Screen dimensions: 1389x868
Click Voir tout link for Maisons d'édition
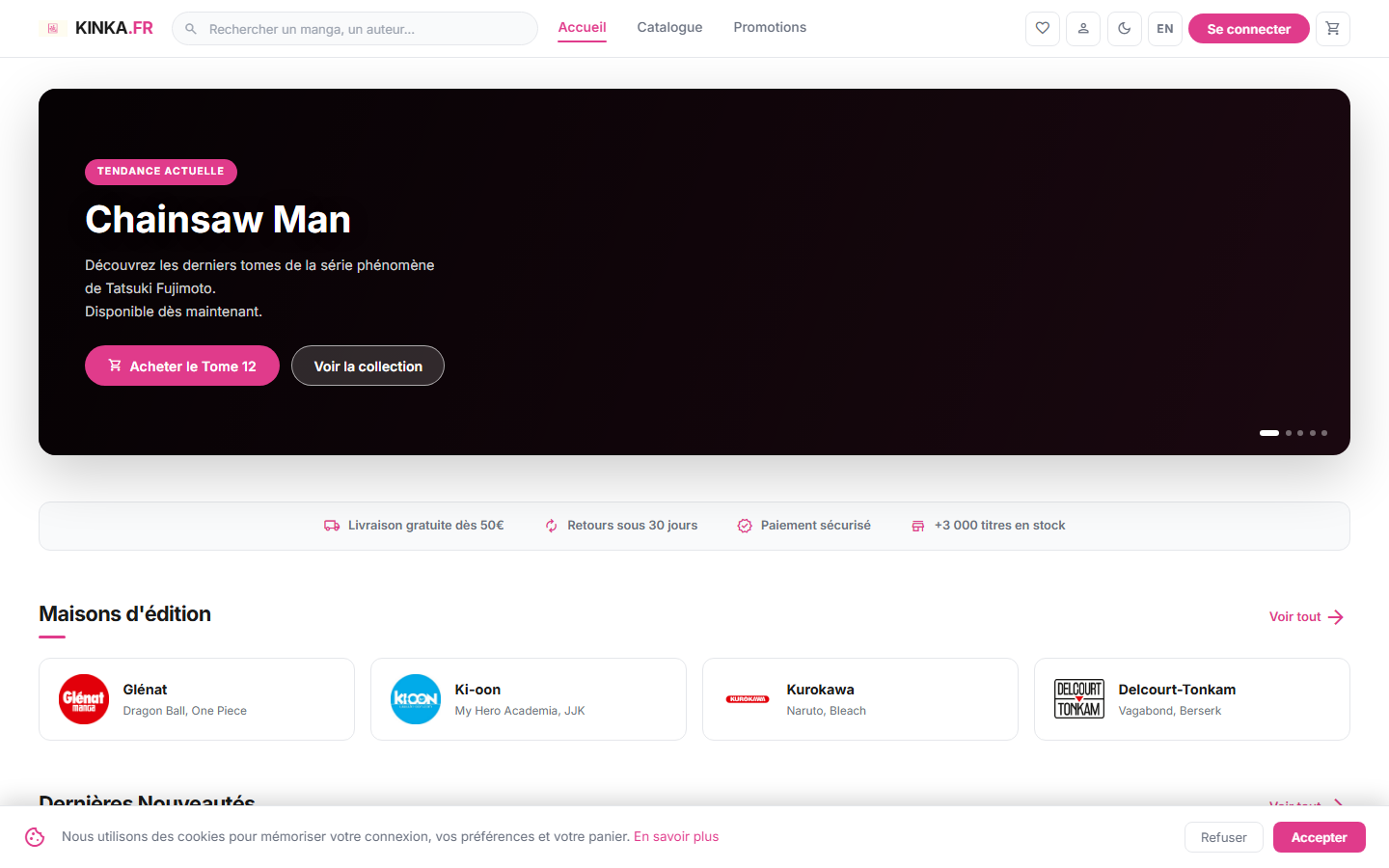[1307, 617]
